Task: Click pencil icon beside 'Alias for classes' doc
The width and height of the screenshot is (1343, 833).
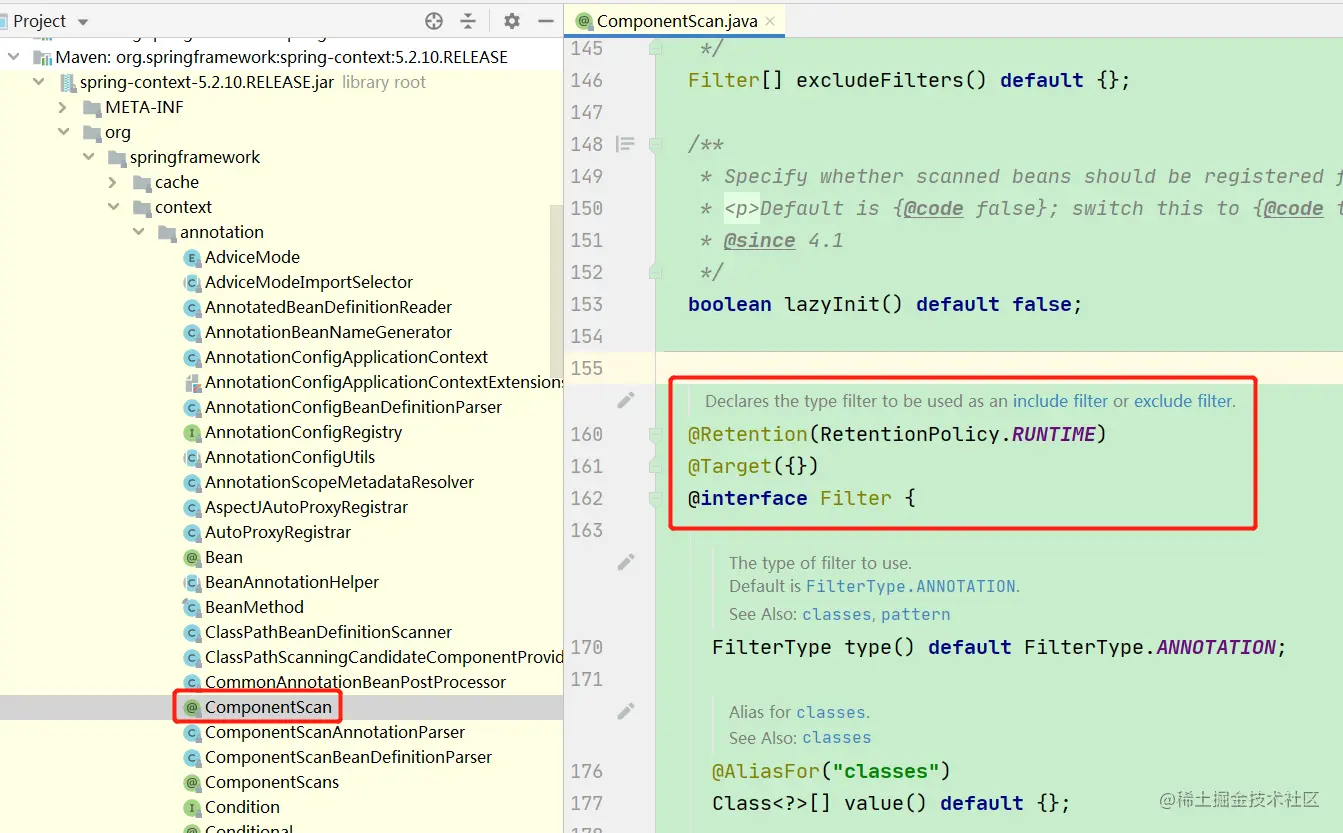Action: [626, 711]
